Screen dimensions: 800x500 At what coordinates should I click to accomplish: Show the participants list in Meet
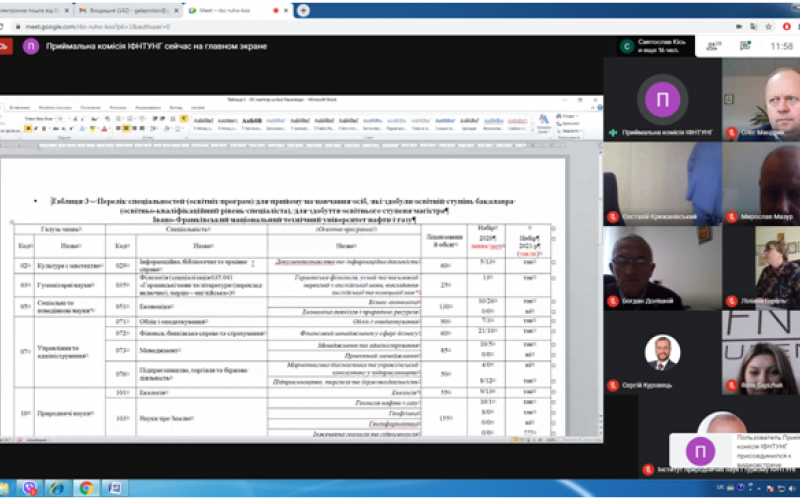pyautogui.click(x=713, y=46)
